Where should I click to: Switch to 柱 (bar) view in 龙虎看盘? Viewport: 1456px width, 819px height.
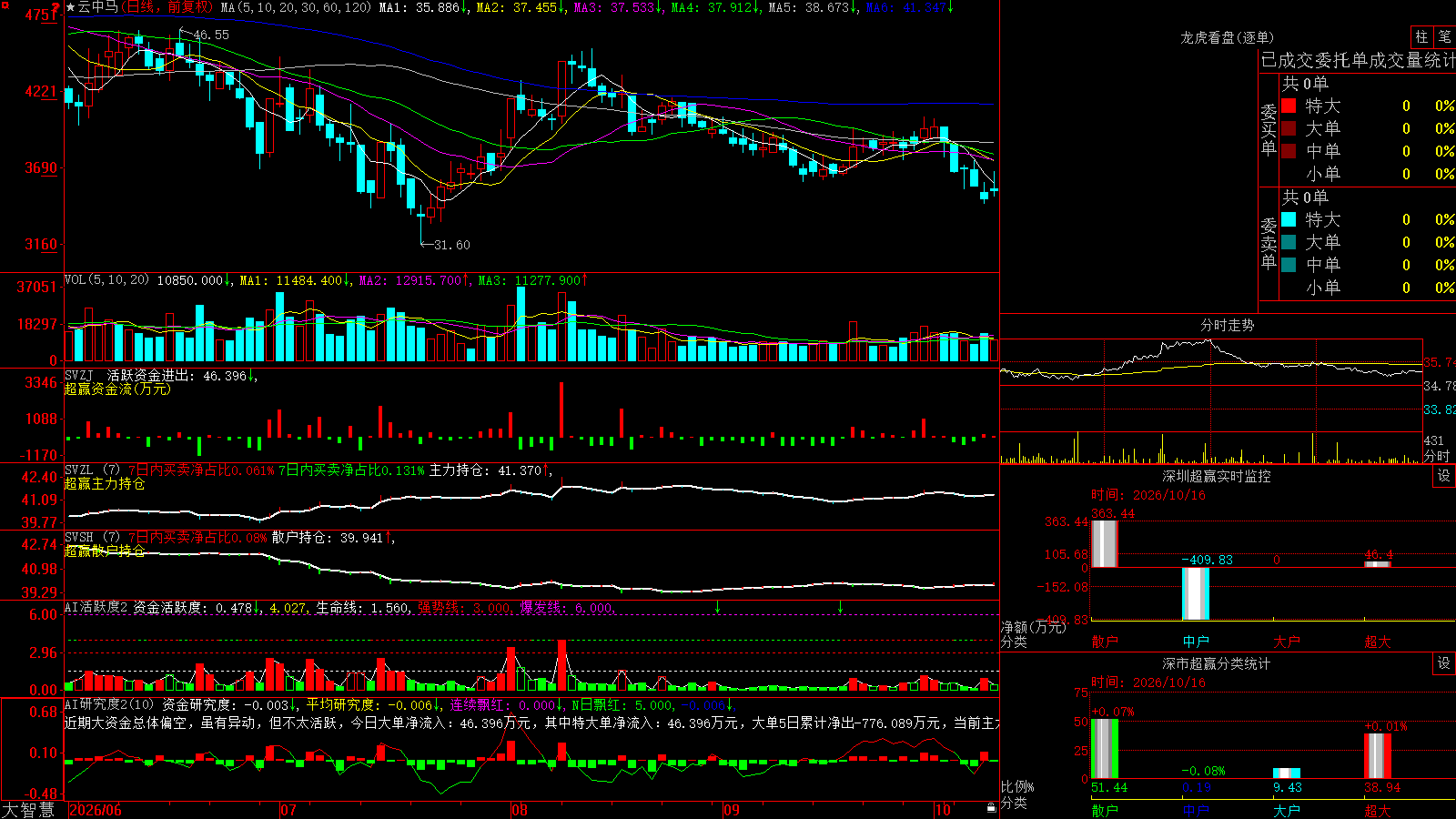tap(1421, 37)
